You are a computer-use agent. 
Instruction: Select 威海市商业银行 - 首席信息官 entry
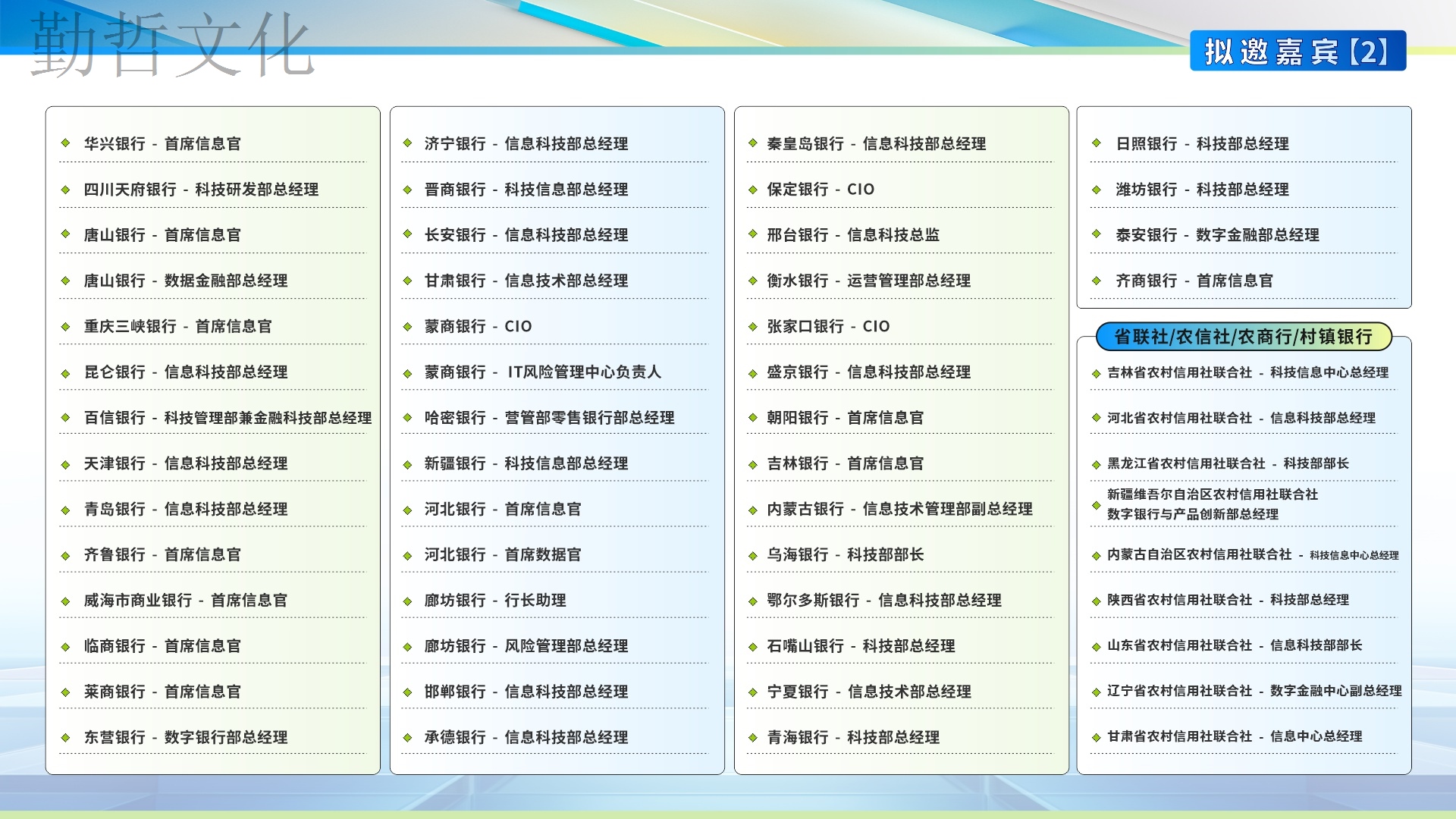(186, 600)
